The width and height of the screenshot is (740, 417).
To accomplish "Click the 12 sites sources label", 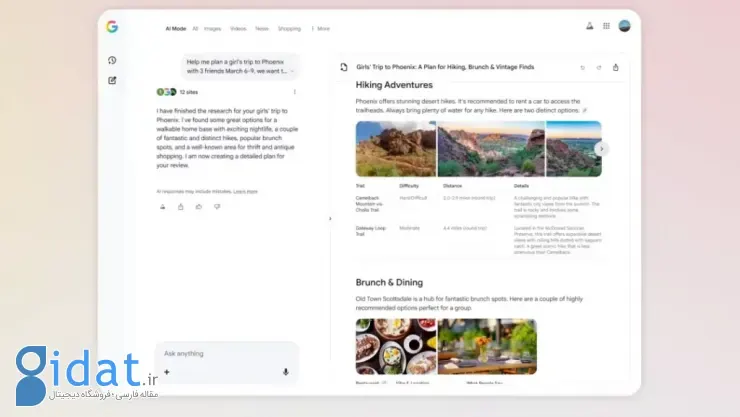I will [189, 92].
